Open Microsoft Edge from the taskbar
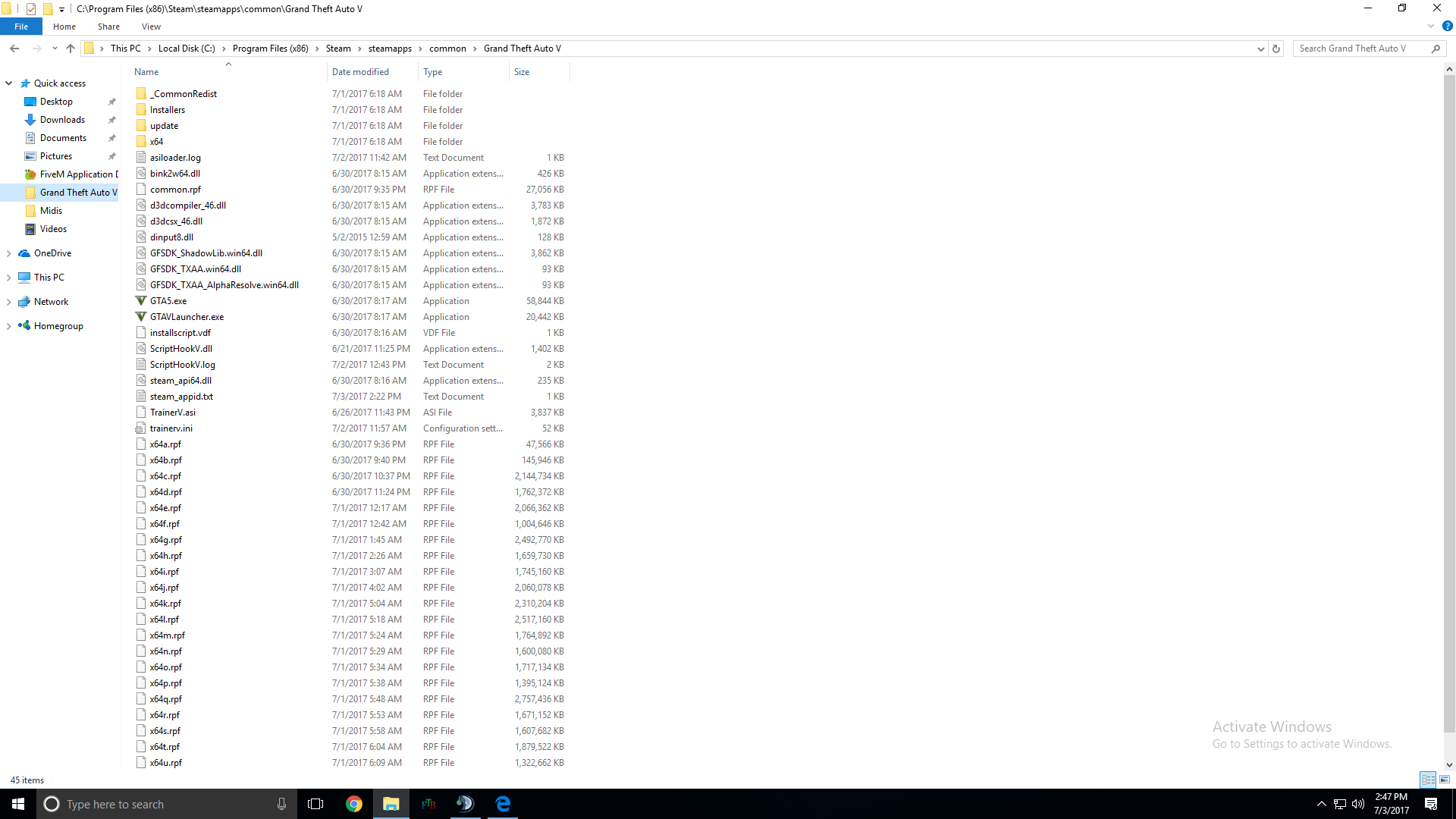The image size is (1456, 819). pyautogui.click(x=502, y=803)
